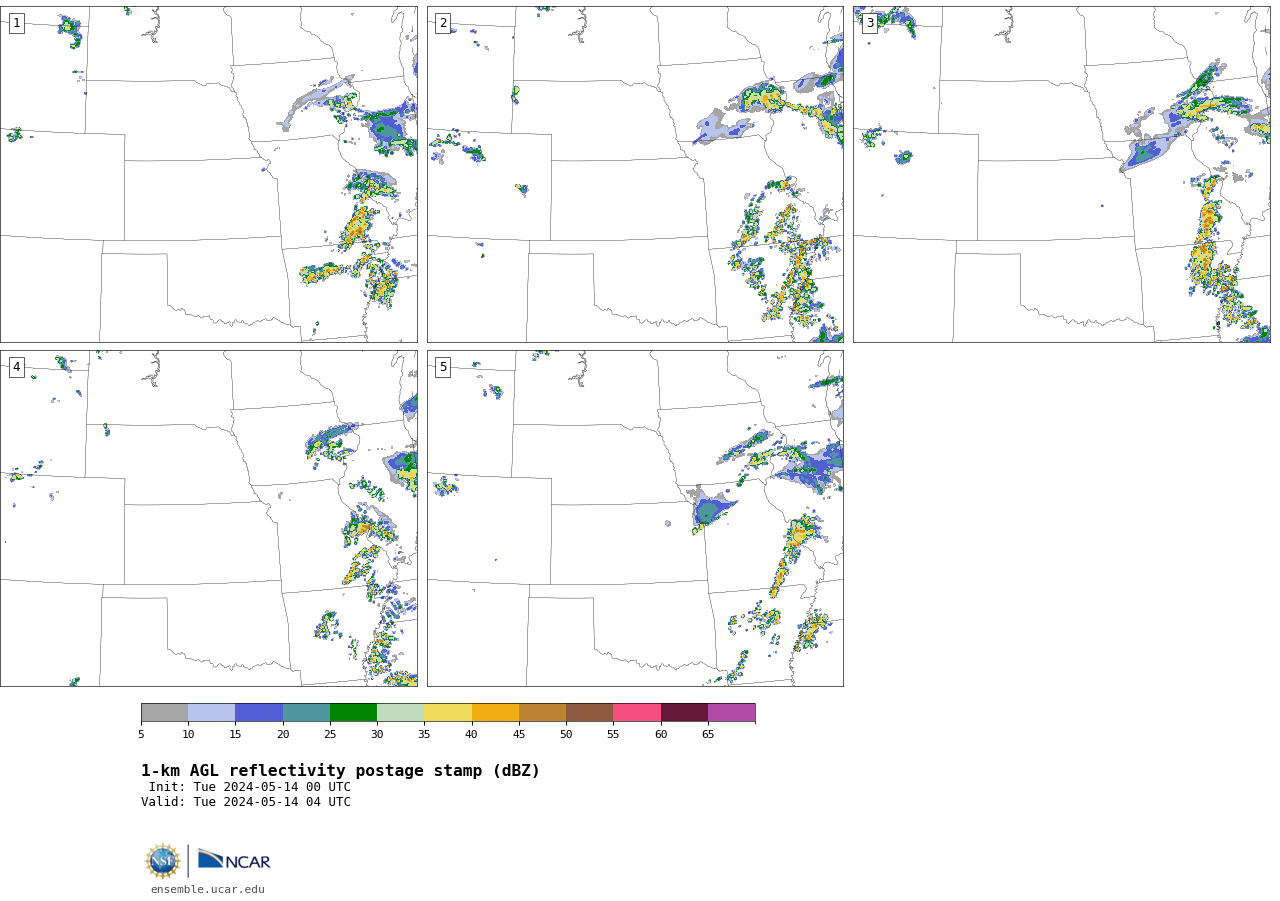The height and width of the screenshot is (901, 1280).
Task: Click the member number label '2'
Action: point(443,23)
